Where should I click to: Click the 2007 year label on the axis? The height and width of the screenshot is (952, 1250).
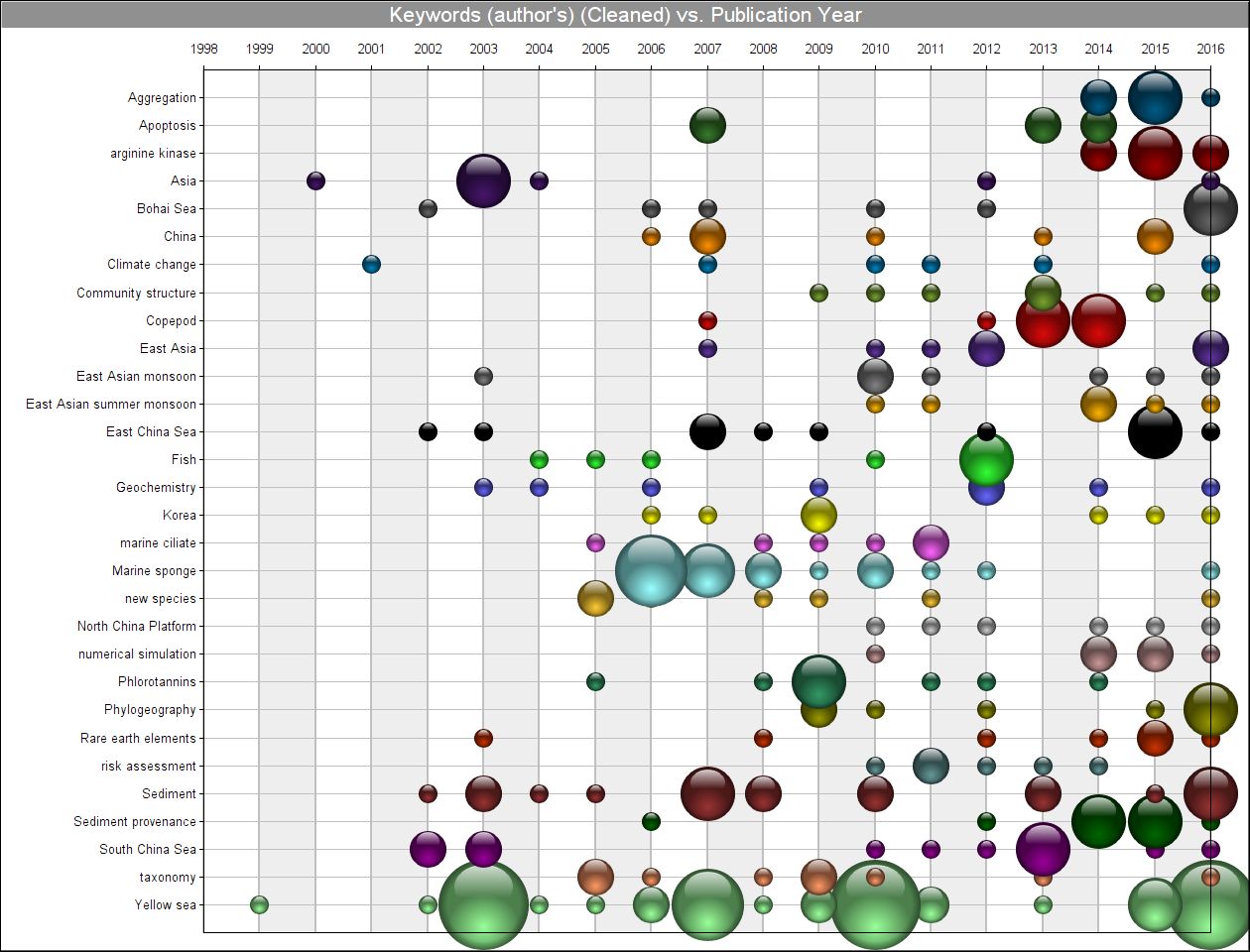pos(707,49)
